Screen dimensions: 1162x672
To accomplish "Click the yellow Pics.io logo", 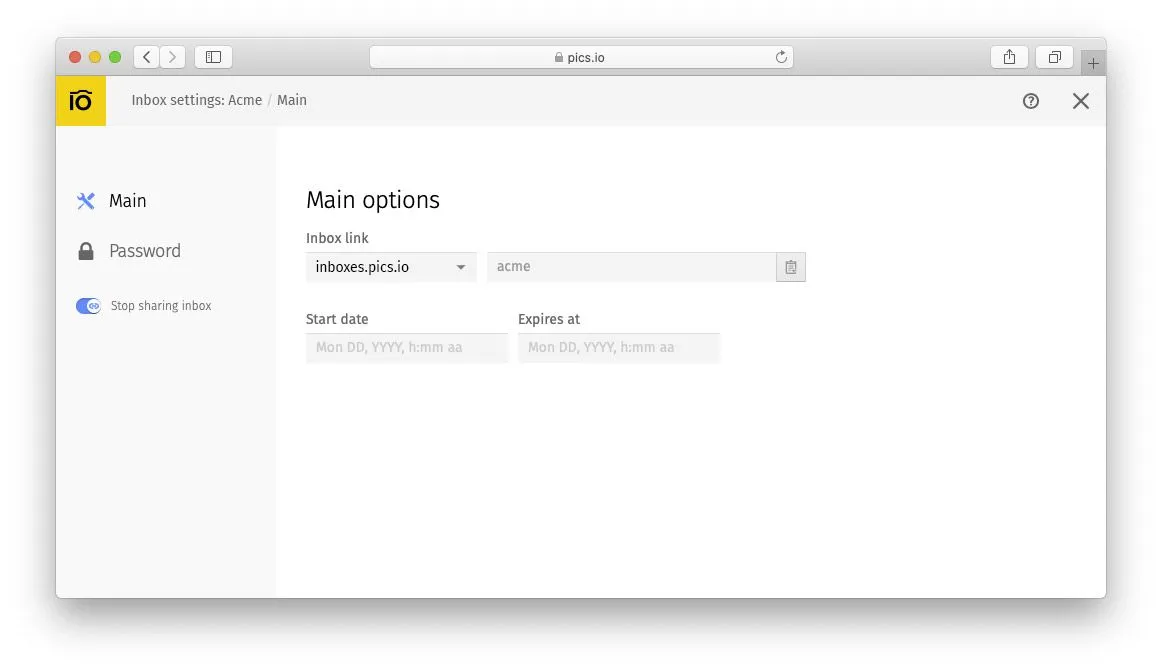I will pos(80,100).
